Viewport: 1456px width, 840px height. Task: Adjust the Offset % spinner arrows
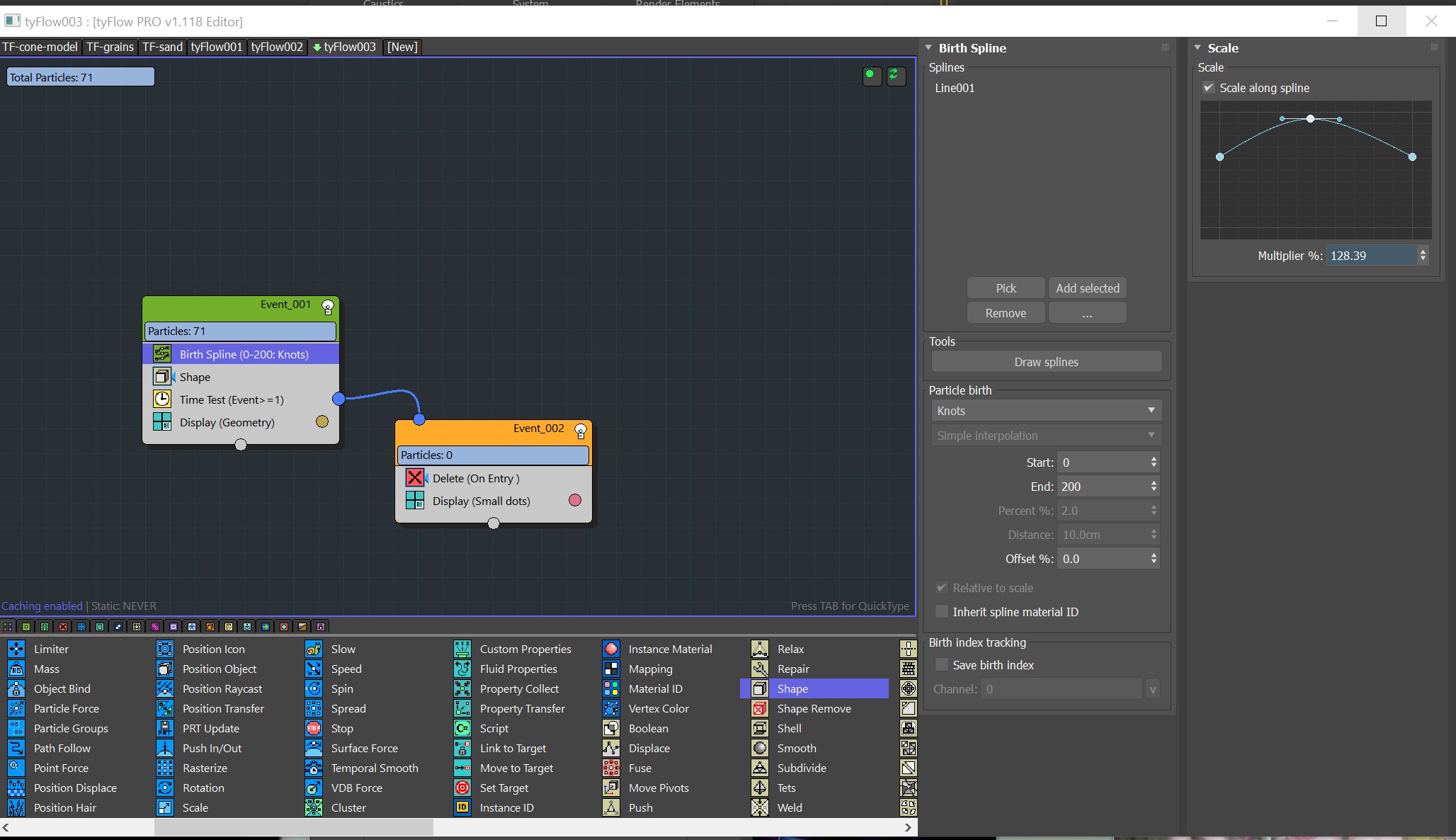[1154, 559]
